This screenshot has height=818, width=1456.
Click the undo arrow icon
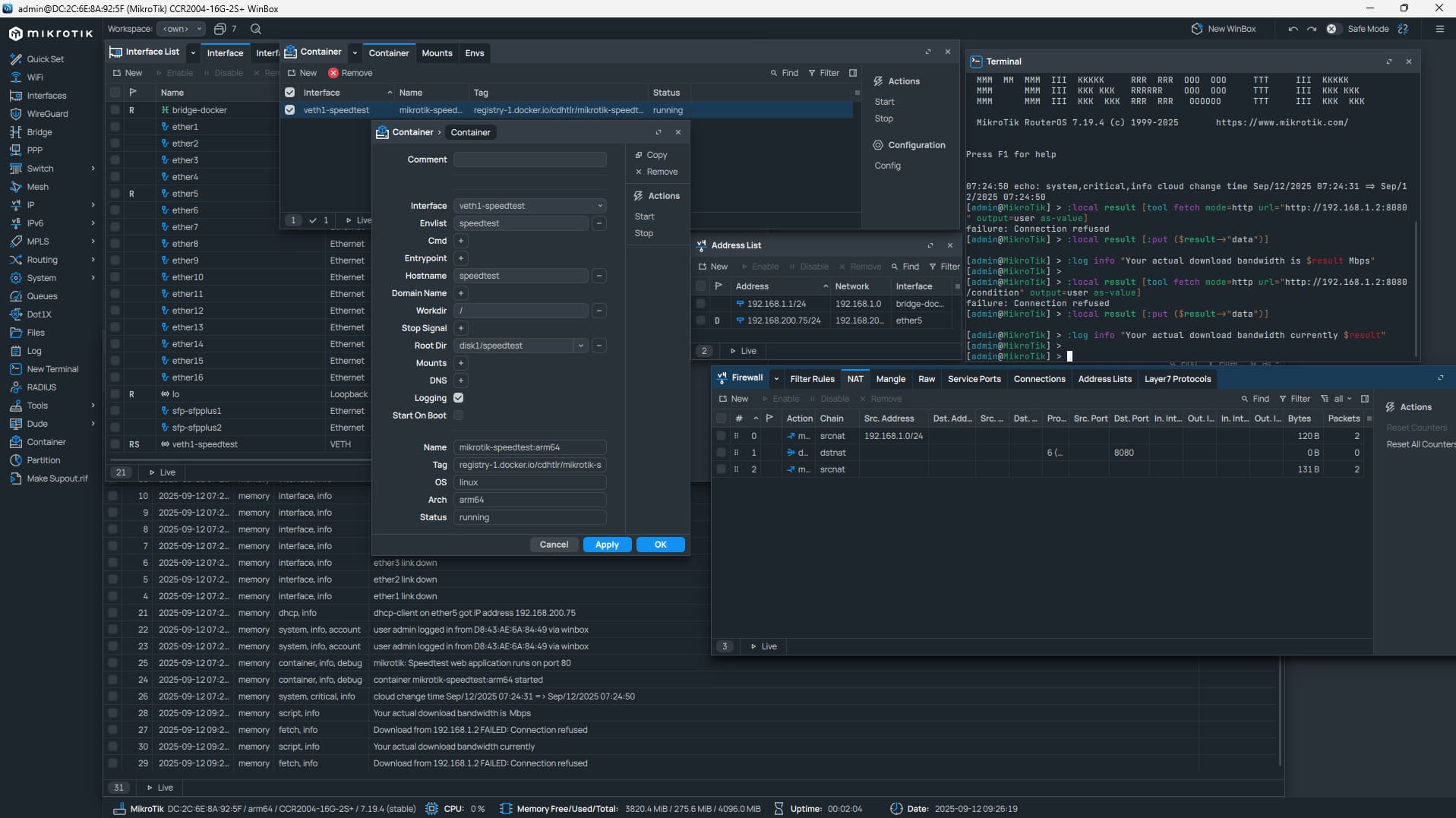[1293, 29]
